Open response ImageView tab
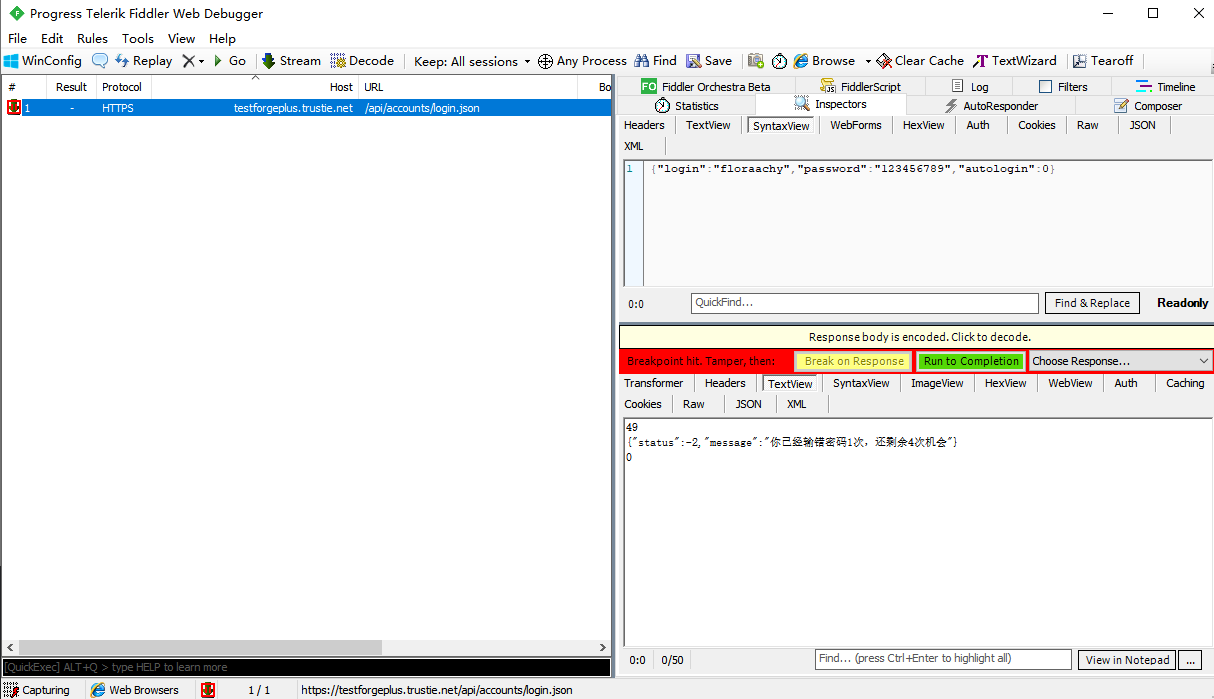 937,384
